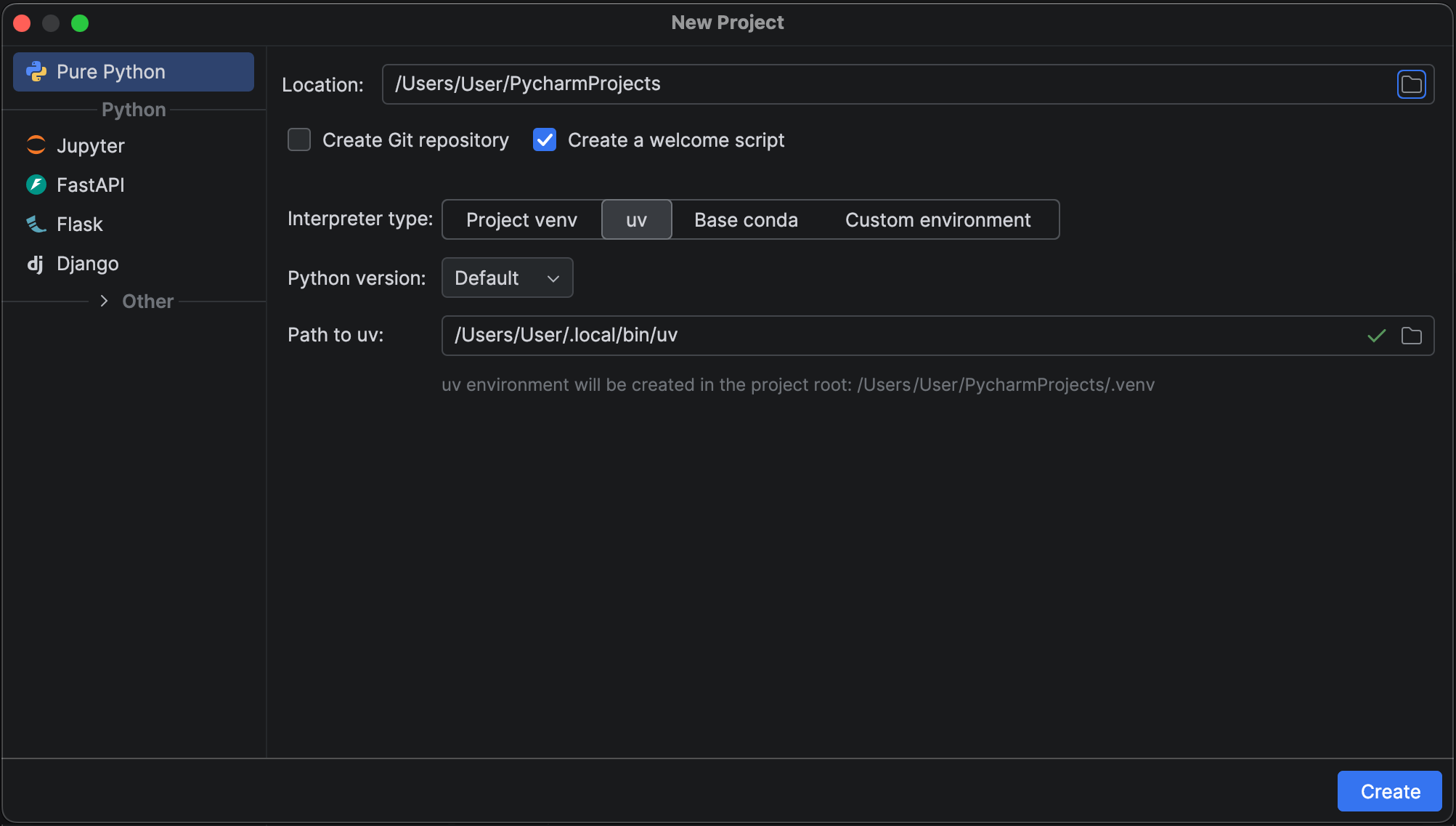
Task: Select Custom environment interpreter option
Action: pos(938,219)
